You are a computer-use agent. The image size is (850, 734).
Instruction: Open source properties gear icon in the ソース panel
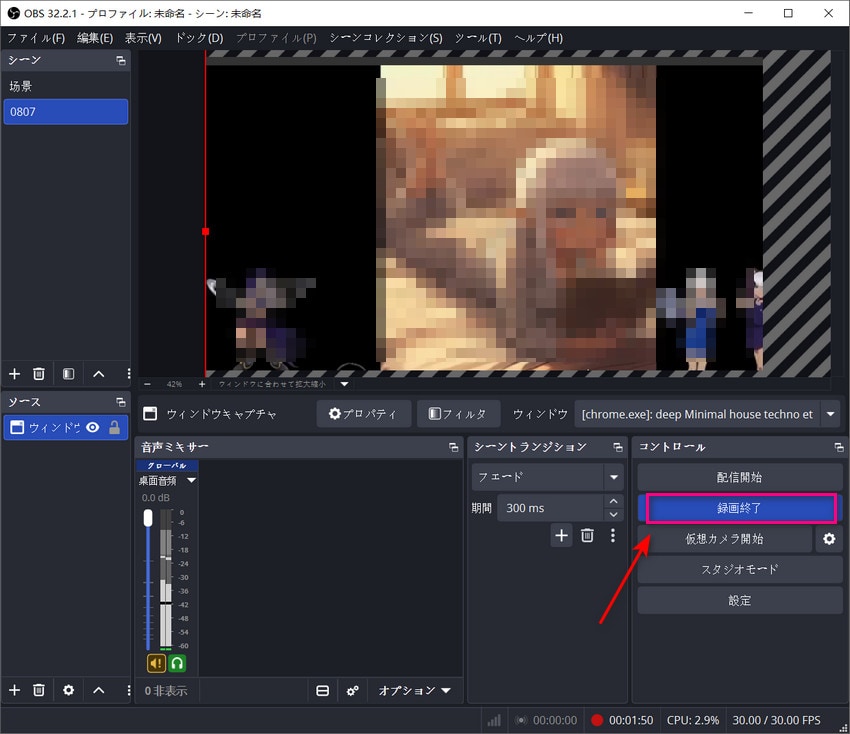(x=68, y=690)
